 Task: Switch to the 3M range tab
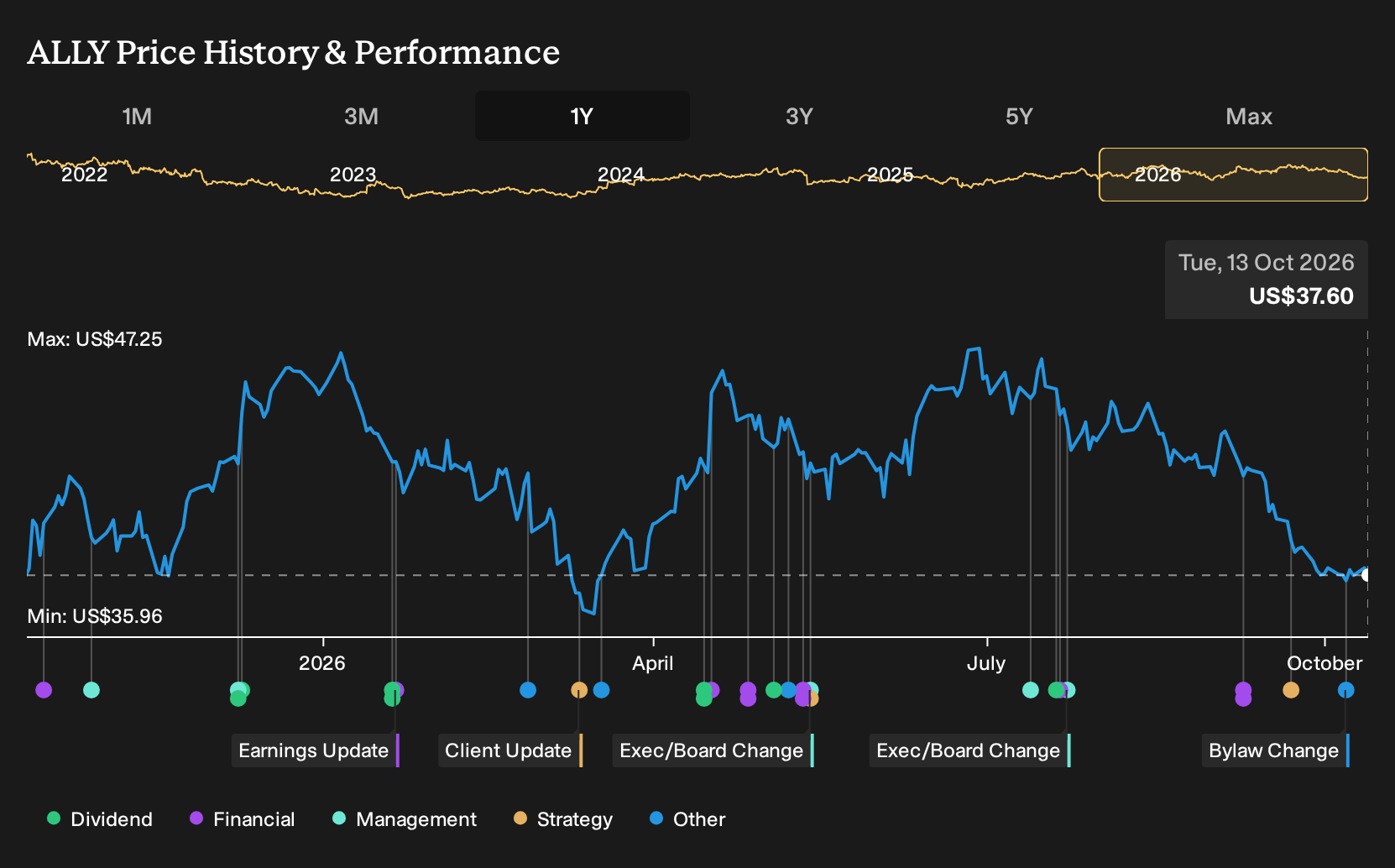[x=361, y=117]
